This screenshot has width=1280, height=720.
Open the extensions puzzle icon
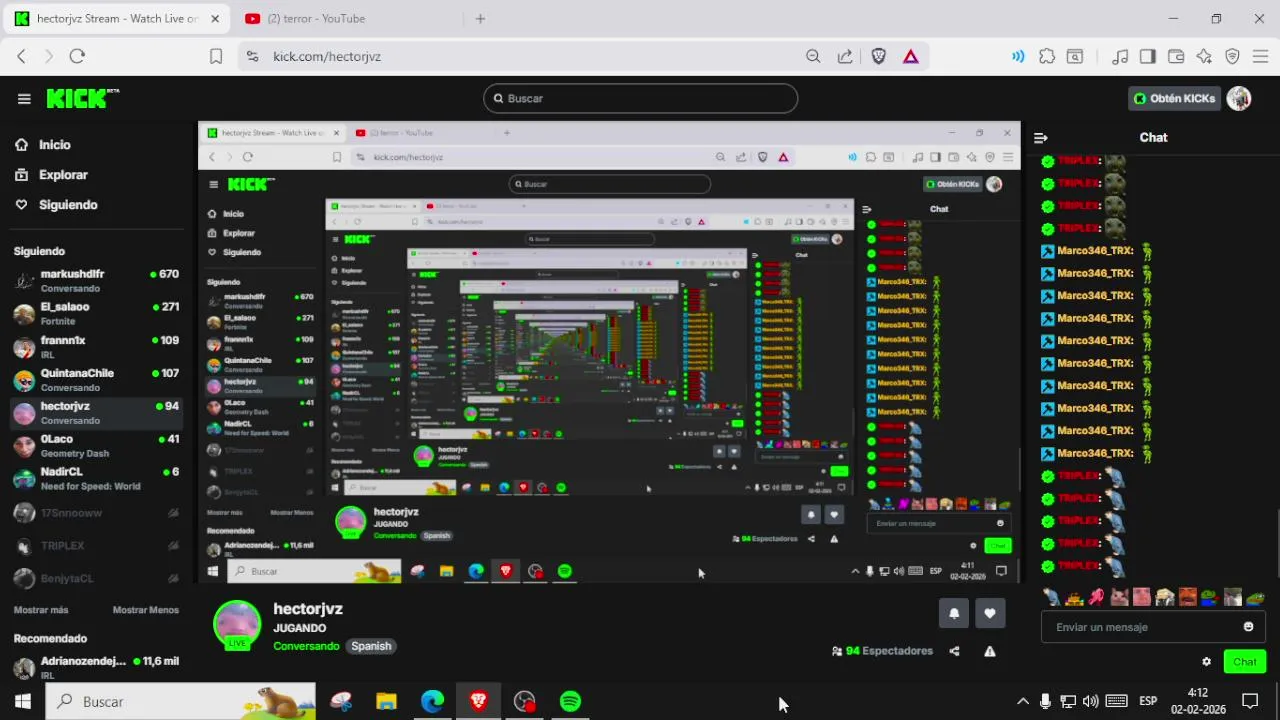tap(1047, 57)
